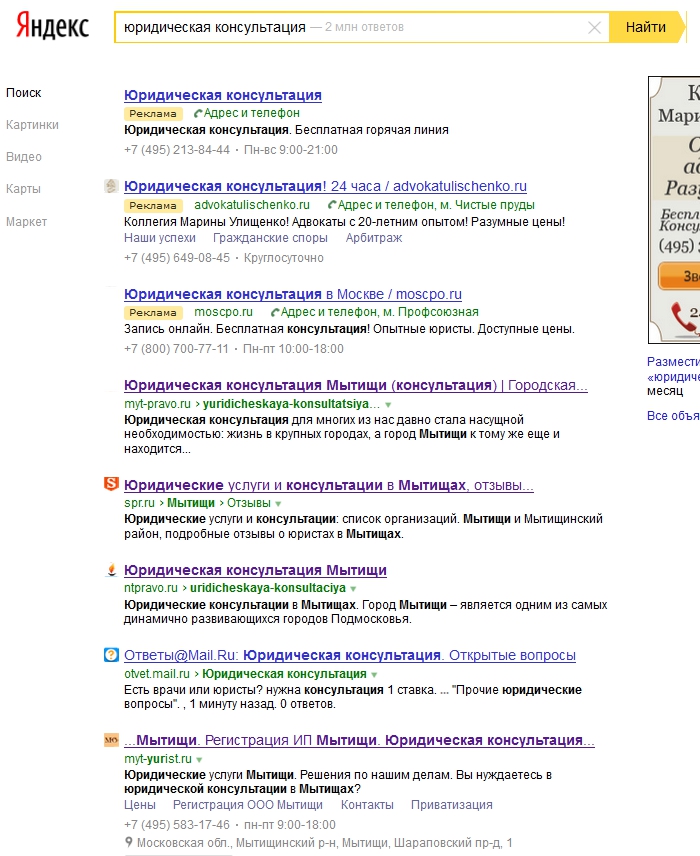Clear the search query with the X icon
This screenshot has height=856, width=700.
595,27
